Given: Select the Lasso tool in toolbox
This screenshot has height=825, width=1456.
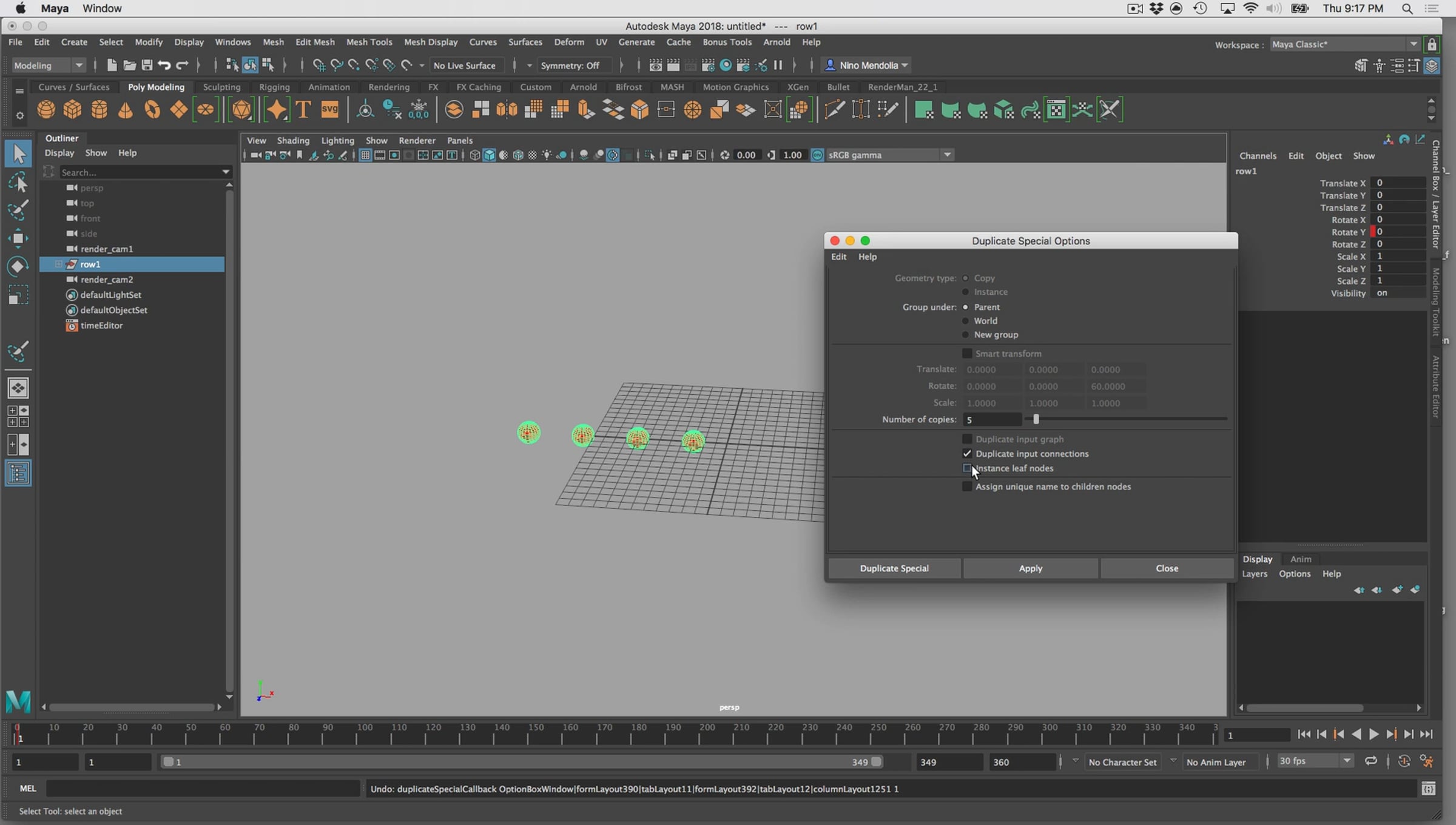Looking at the screenshot, I should (x=18, y=183).
